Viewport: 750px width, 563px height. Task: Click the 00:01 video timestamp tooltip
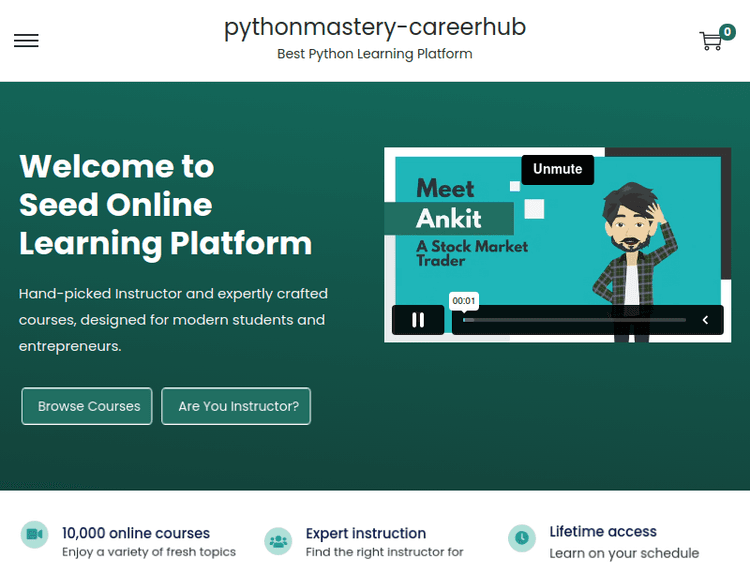[463, 301]
